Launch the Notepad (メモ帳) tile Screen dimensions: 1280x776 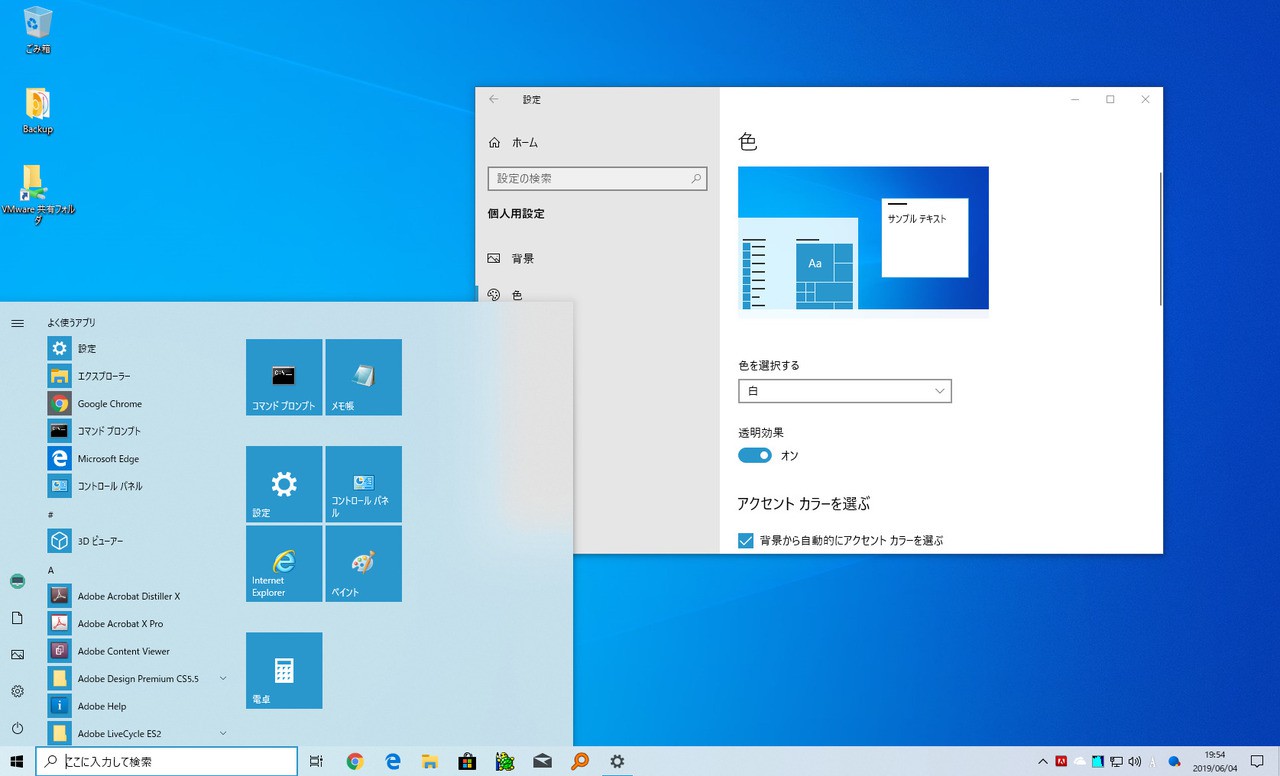363,377
